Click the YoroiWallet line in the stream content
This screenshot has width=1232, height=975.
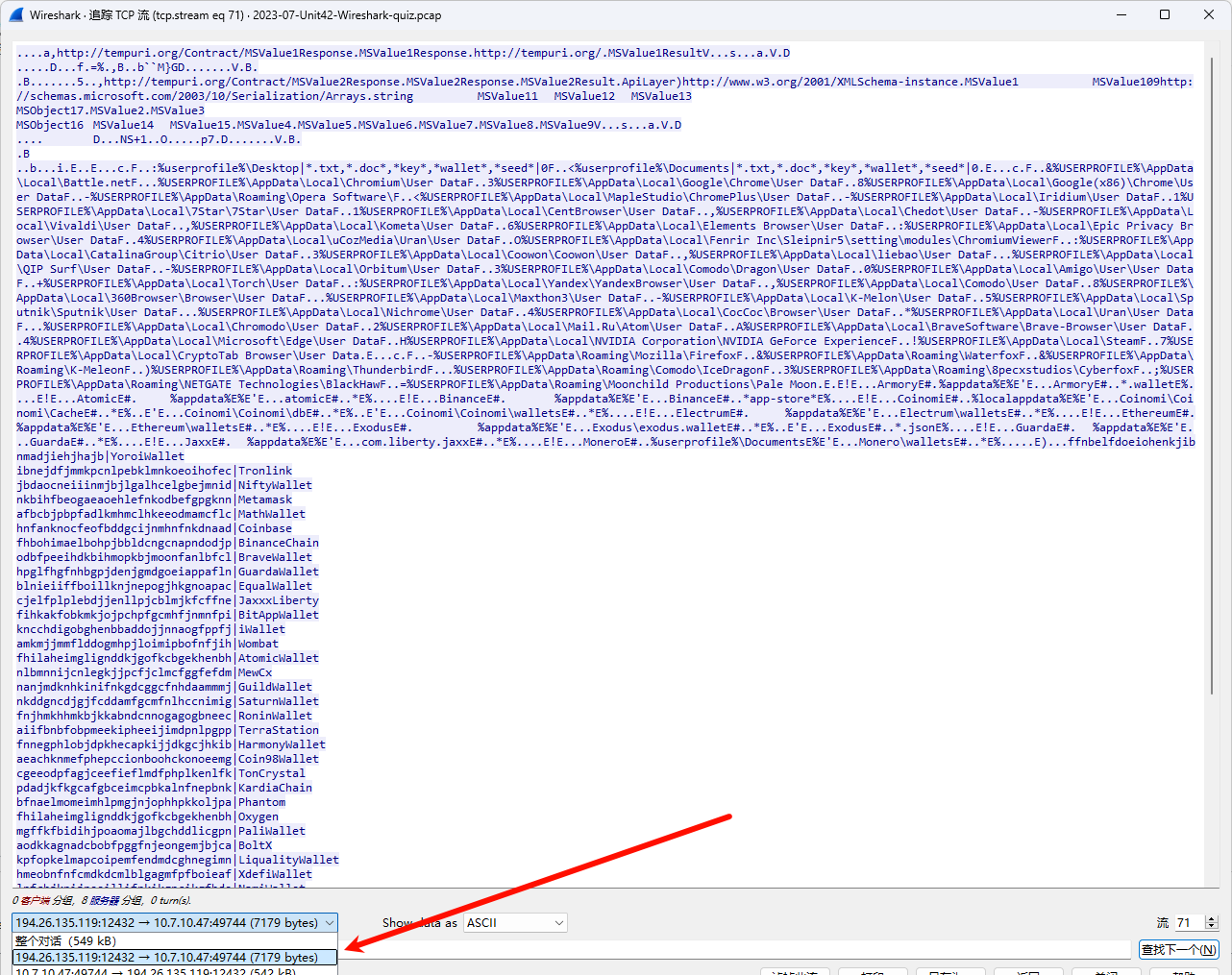101,455
